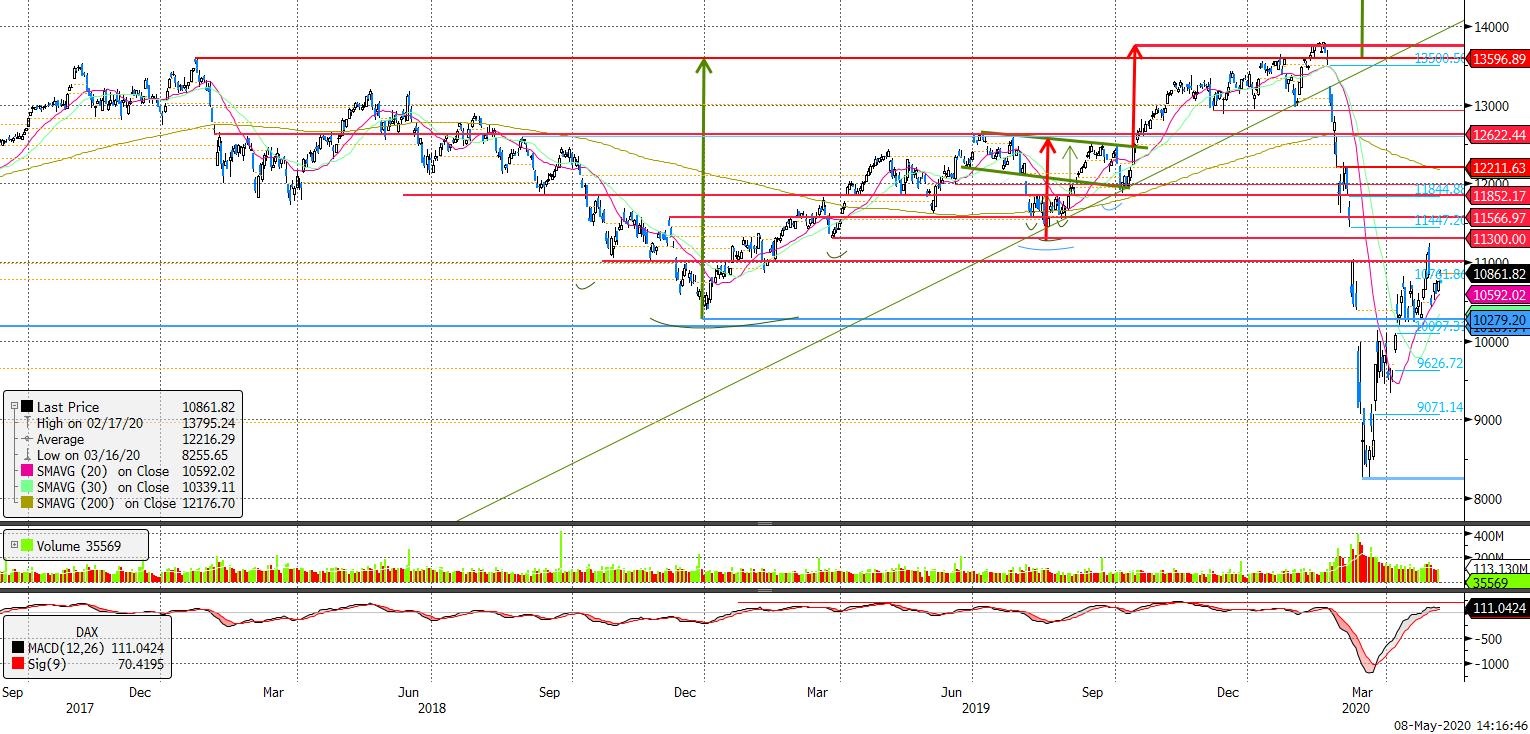Click the Average marker icon in legend
Viewport: 1530px width, 734px height.
pos(26,439)
